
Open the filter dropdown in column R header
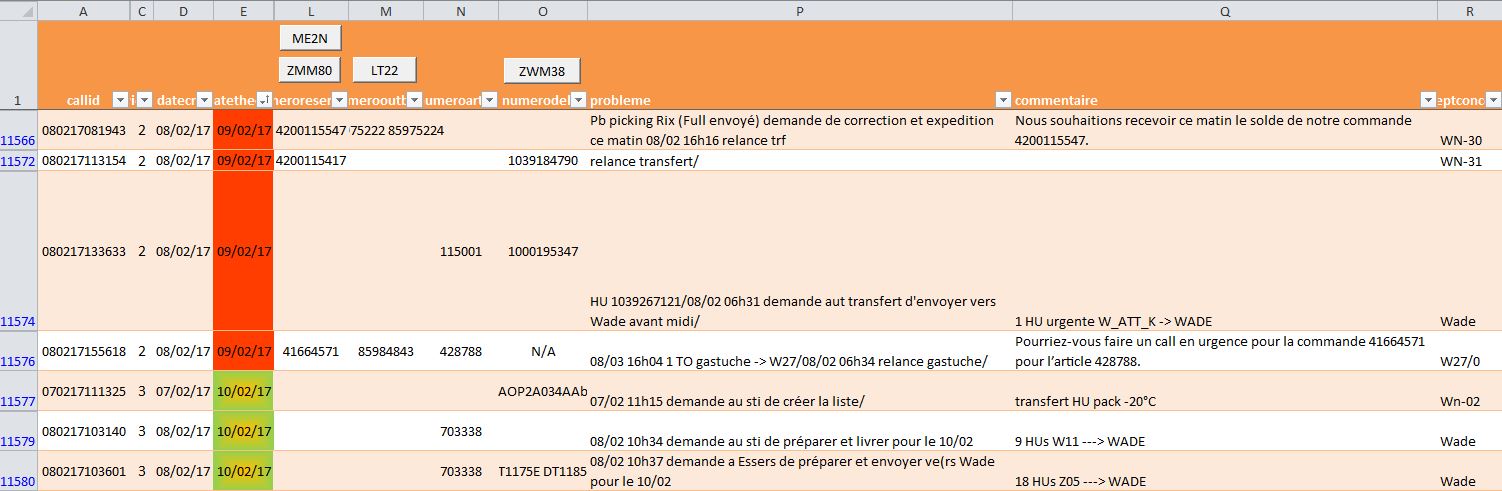coord(1493,100)
